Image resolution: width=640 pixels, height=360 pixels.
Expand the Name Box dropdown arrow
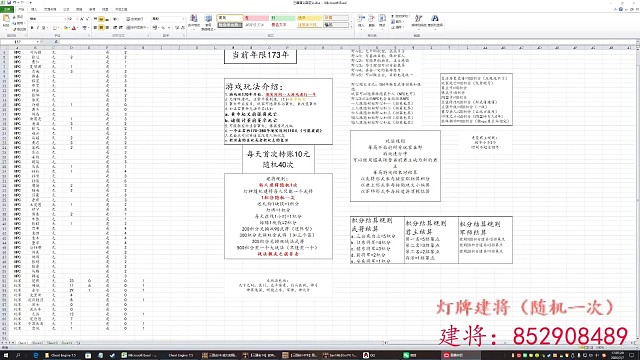click(38, 42)
